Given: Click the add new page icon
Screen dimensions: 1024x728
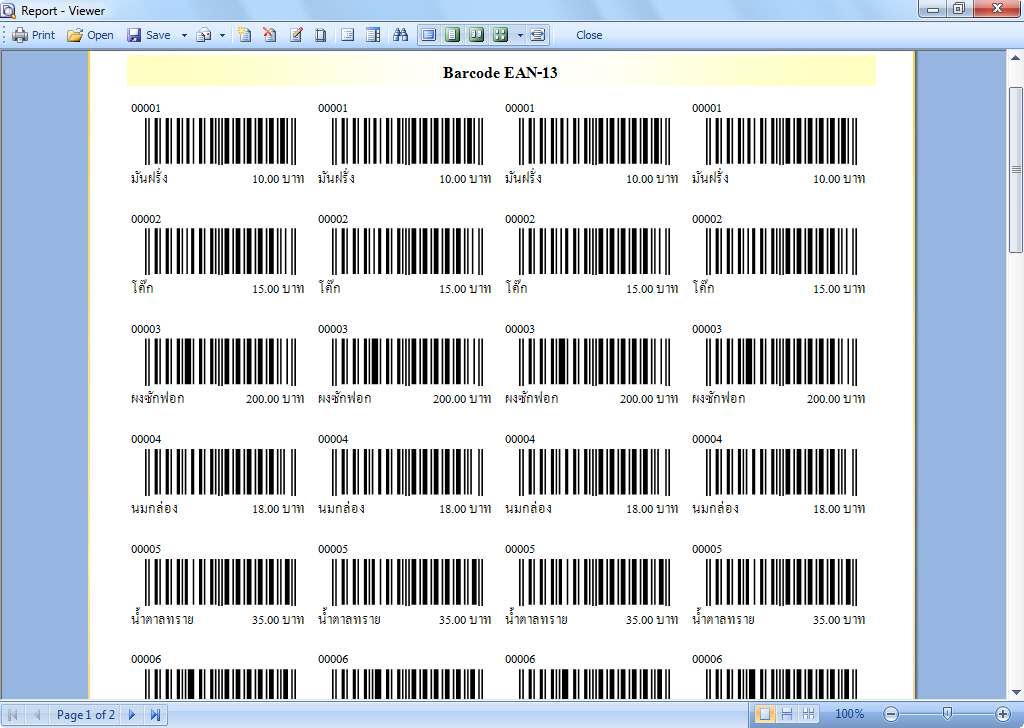Looking at the screenshot, I should pyautogui.click(x=244, y=35).
